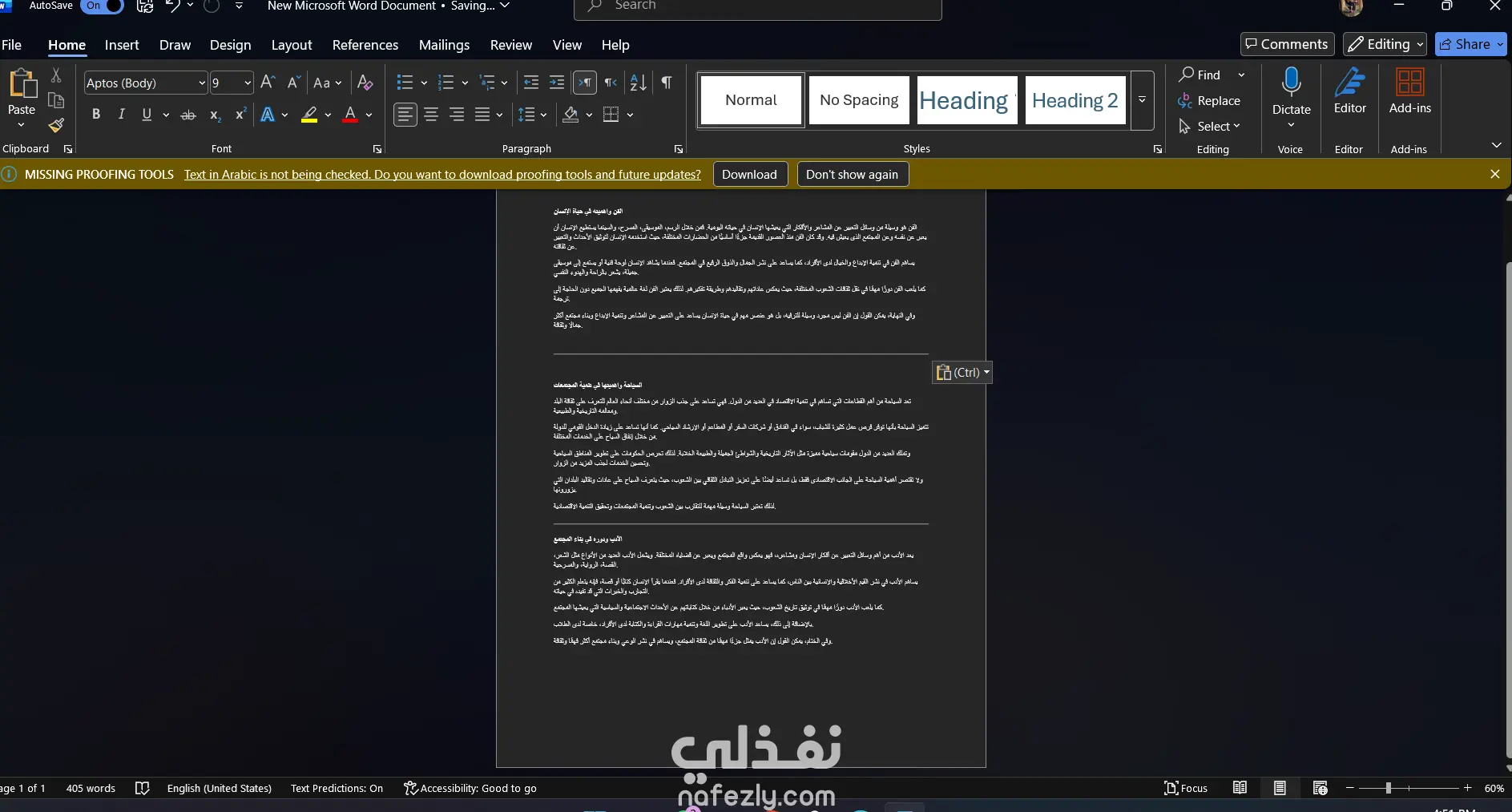Screen dimensions: 1512x812
Task: Click the Cut scissors icon
Action: tap(56, 75)
